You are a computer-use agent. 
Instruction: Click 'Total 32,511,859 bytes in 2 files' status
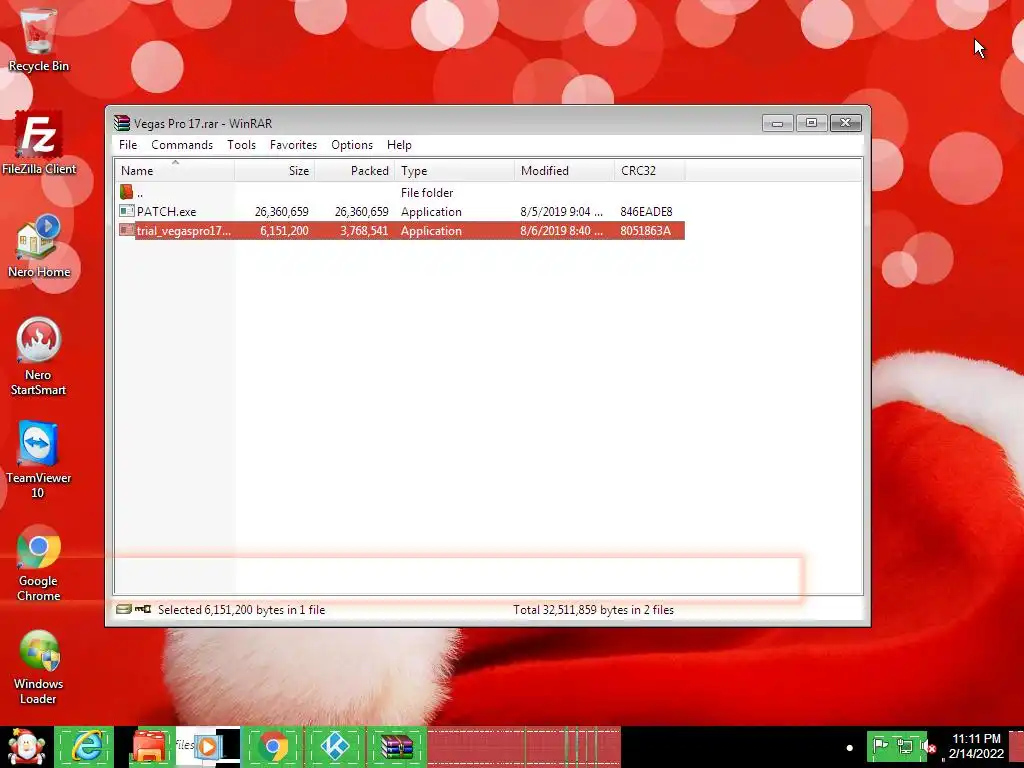[x=593, y=609]
